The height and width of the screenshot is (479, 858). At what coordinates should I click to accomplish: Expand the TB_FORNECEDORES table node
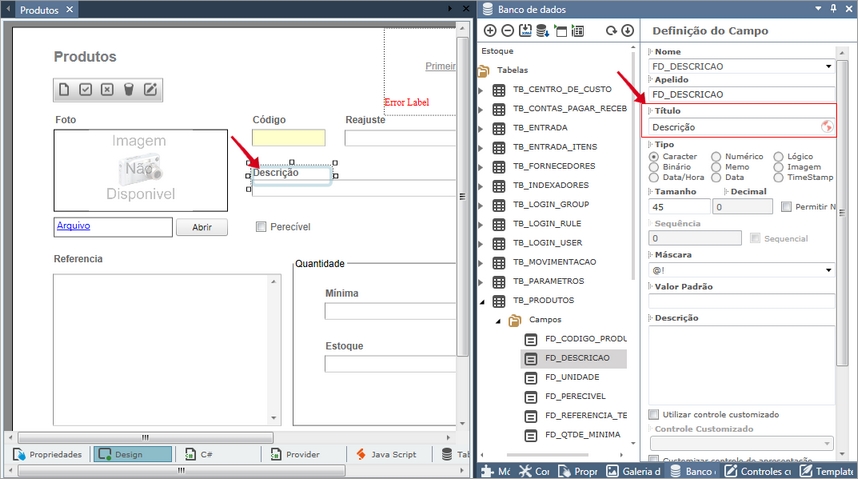tap(481, 166)
